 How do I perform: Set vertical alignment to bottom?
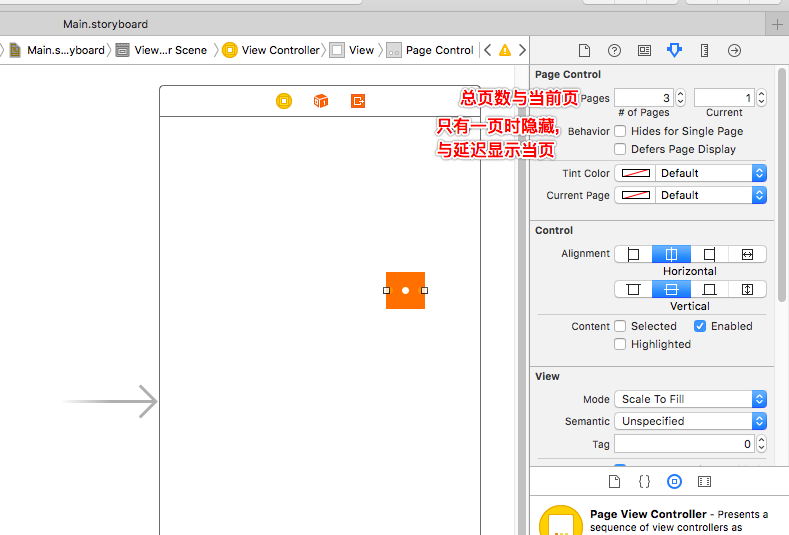709,289
